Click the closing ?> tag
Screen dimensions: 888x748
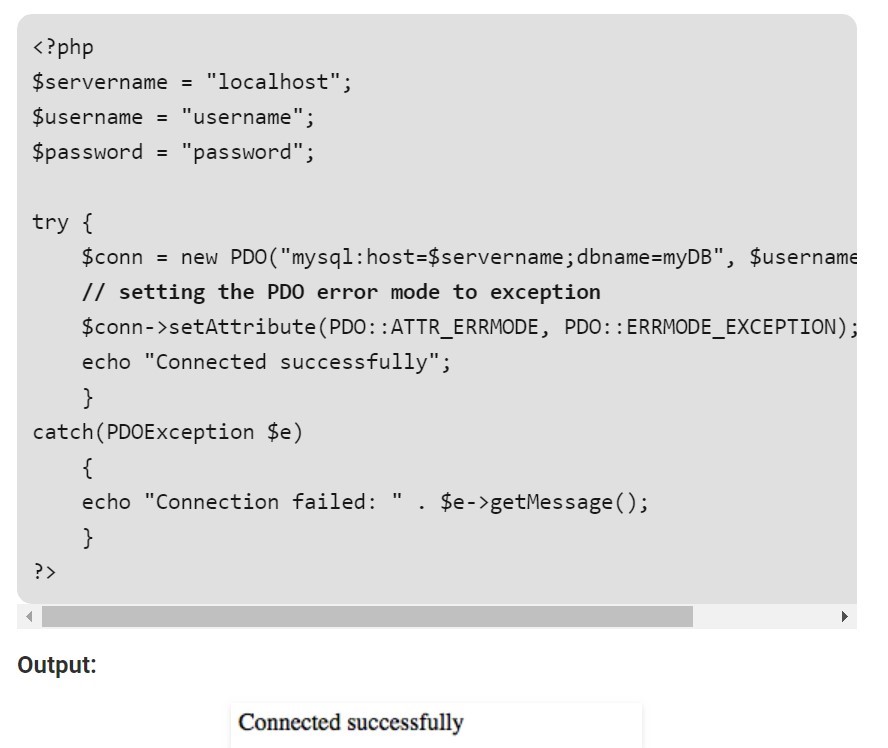(45, 572)
